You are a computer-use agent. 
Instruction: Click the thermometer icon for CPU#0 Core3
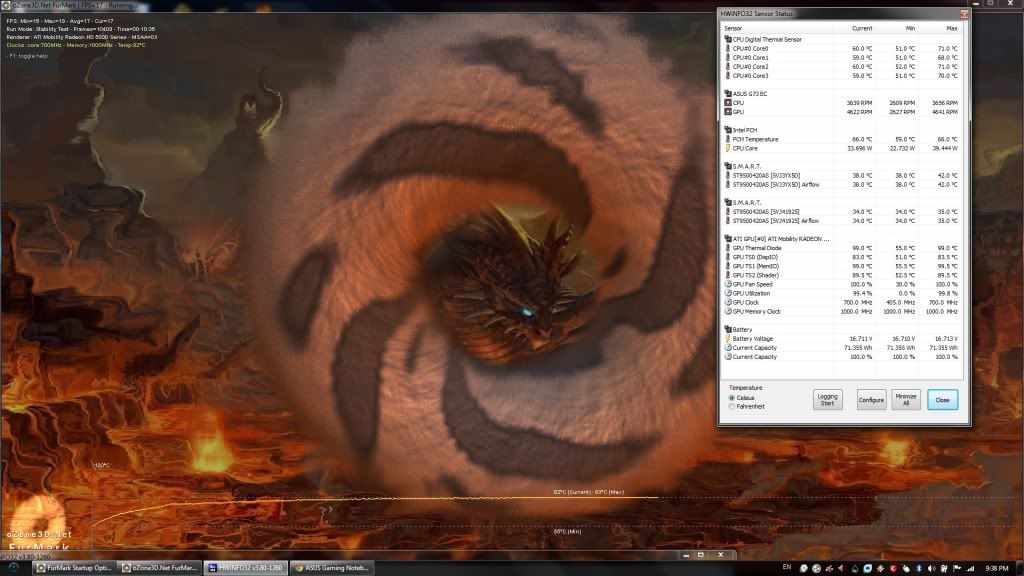[x=728, y=76]
